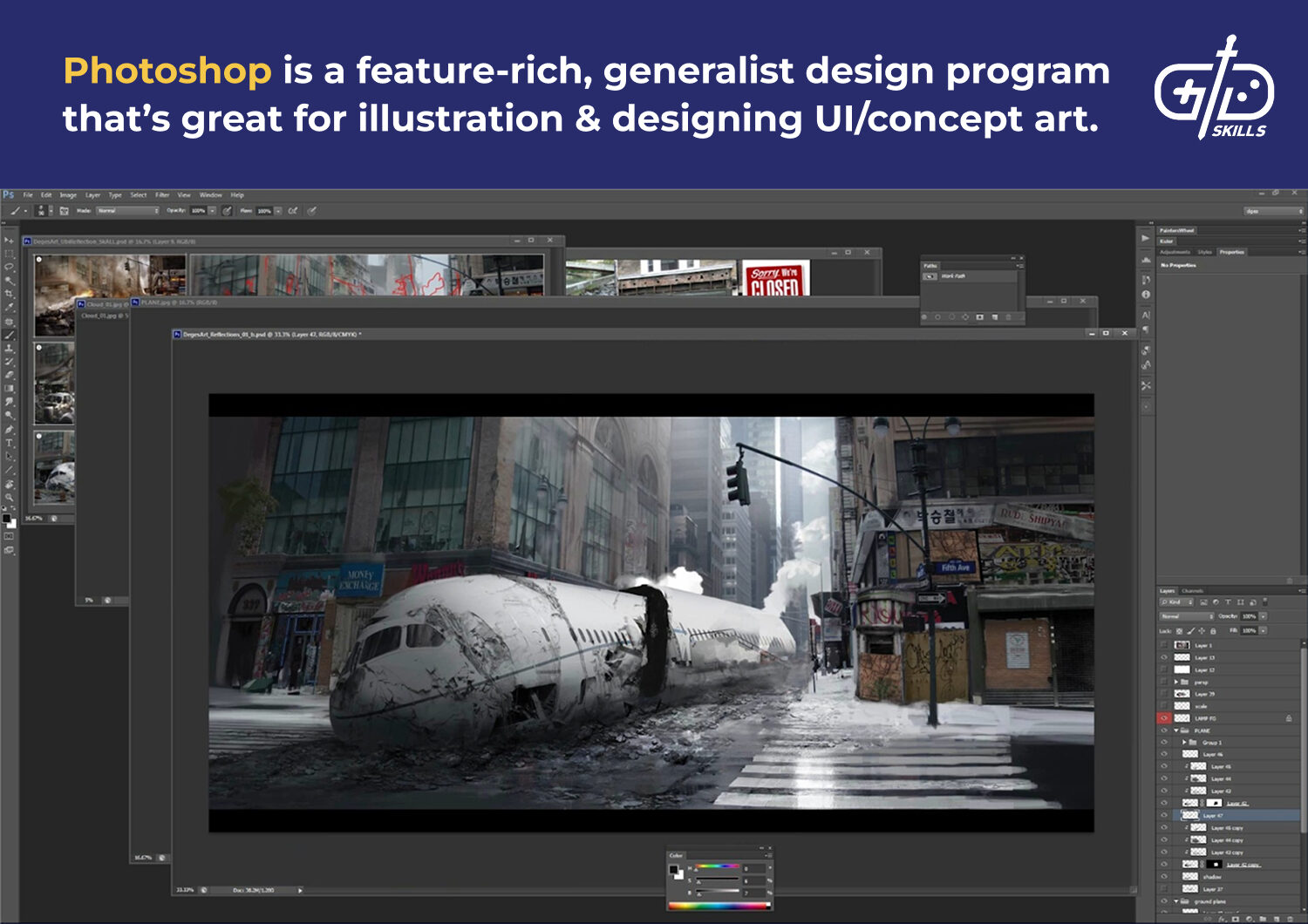Select the Crop tool
The height and width of the screenshot is (924, 1308).
(x=9, y=294)
